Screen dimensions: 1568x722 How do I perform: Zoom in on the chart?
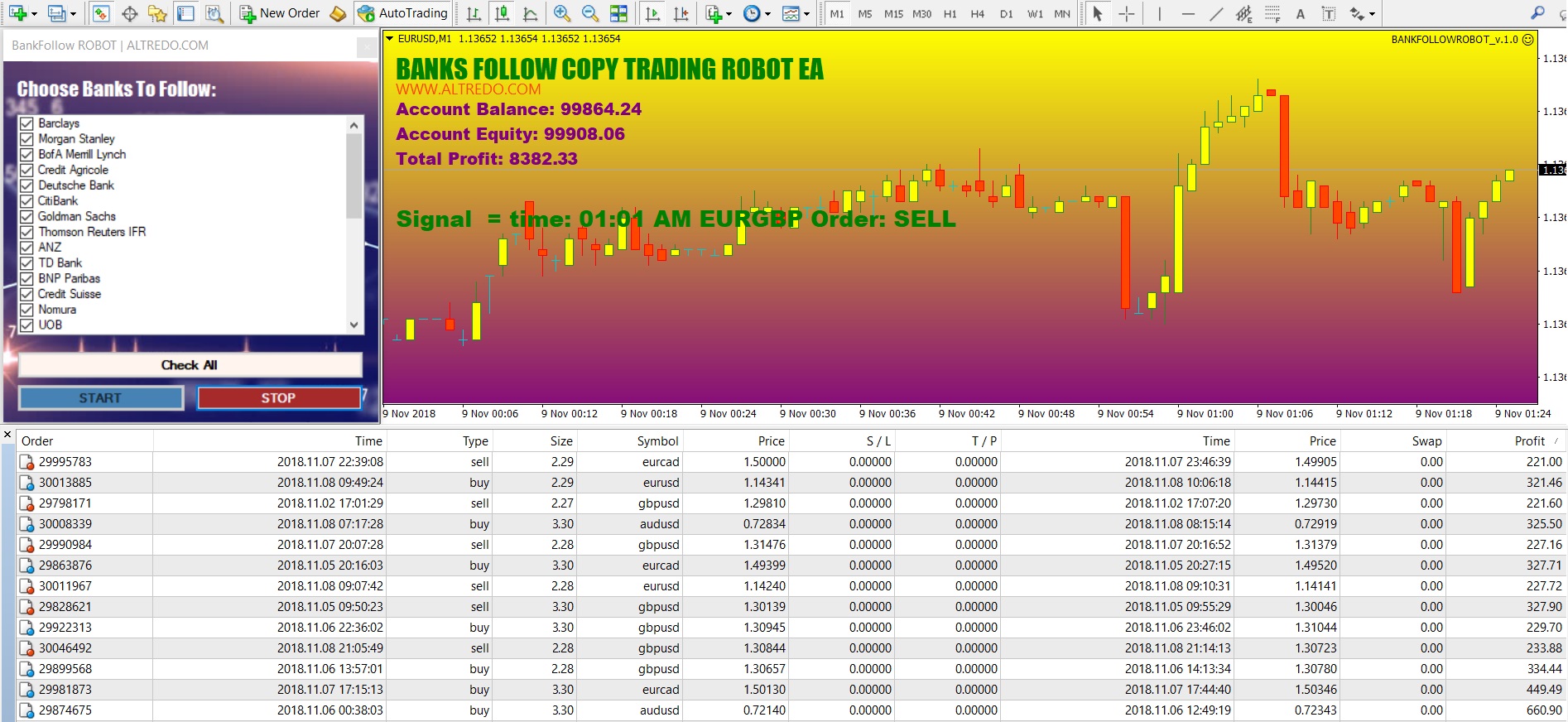[x=562, y=13]
